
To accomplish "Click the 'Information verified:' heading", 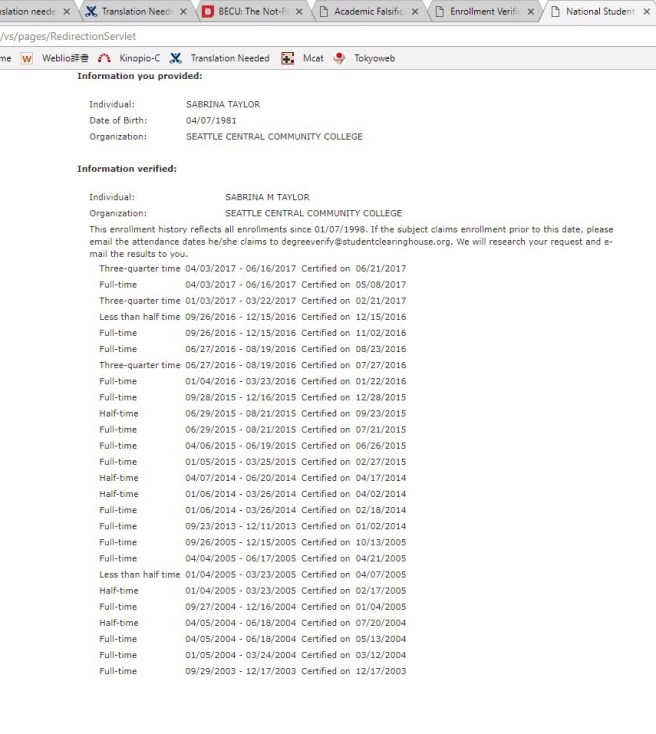I will (127, 169).
